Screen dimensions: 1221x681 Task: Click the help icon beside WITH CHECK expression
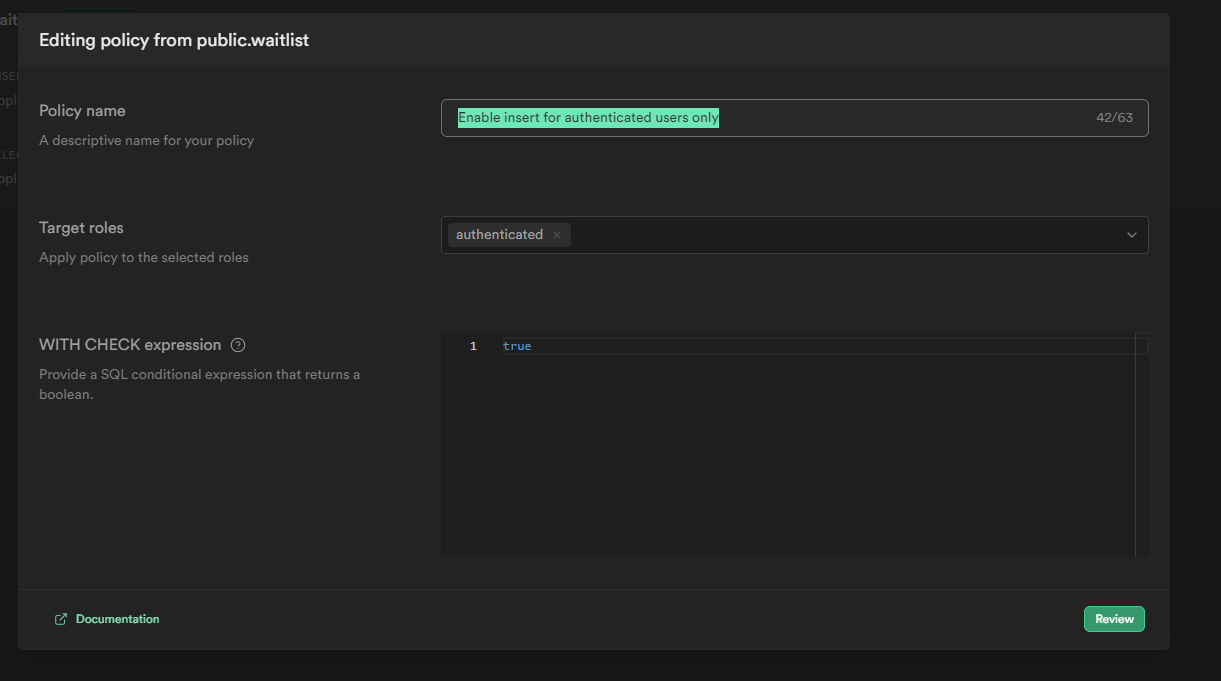click(x=238, y=345)
